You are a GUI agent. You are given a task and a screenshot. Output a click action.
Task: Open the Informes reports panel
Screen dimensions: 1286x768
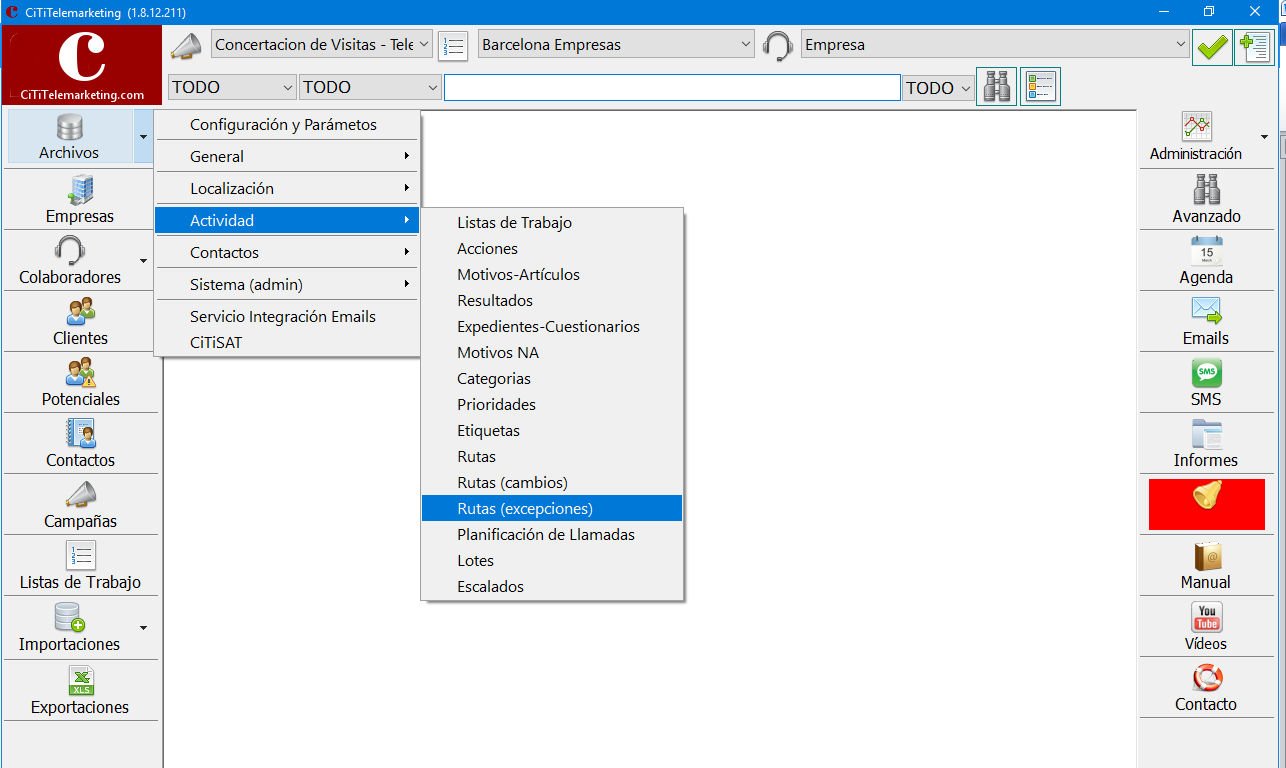1207,443
